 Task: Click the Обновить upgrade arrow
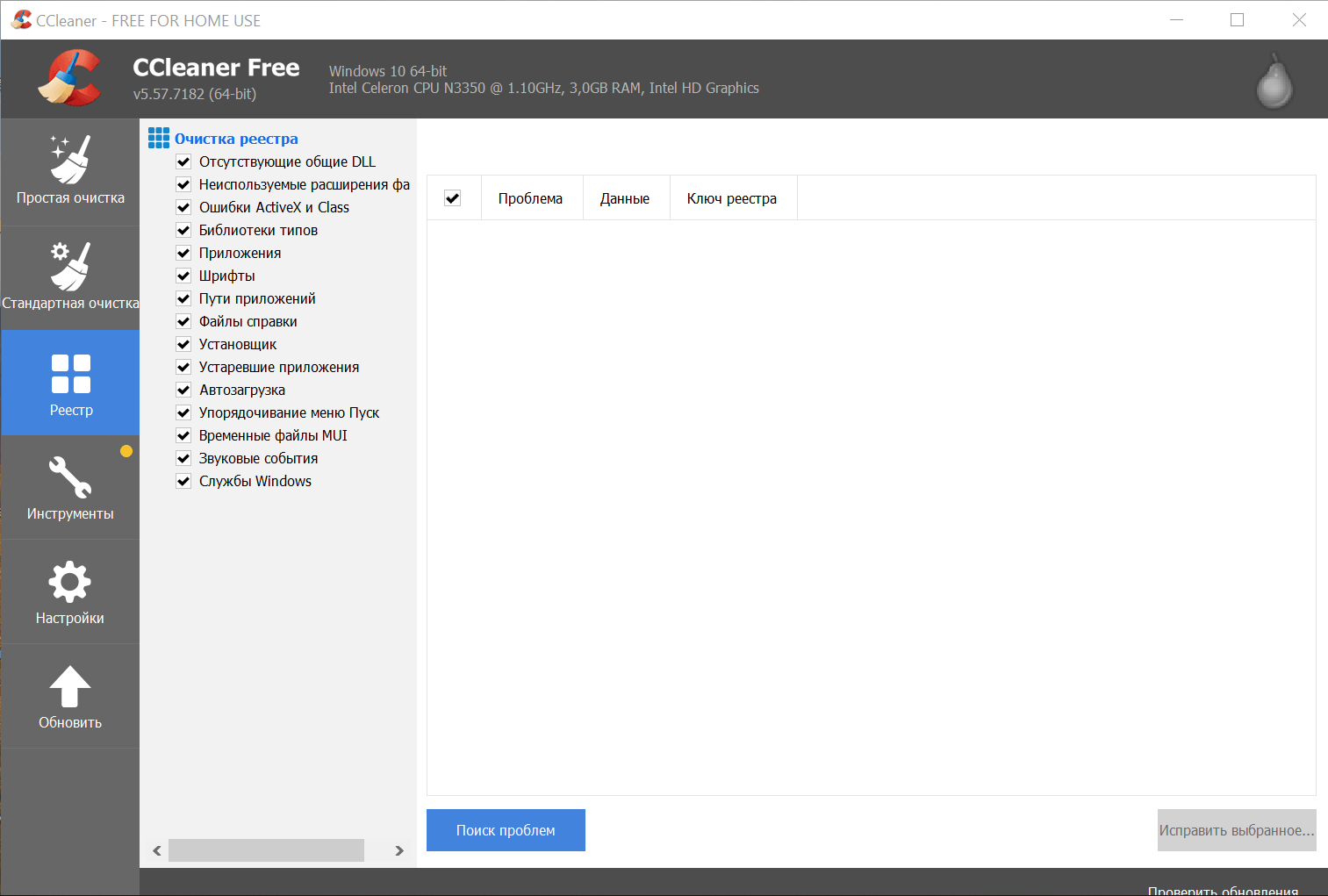click(70, 696)
